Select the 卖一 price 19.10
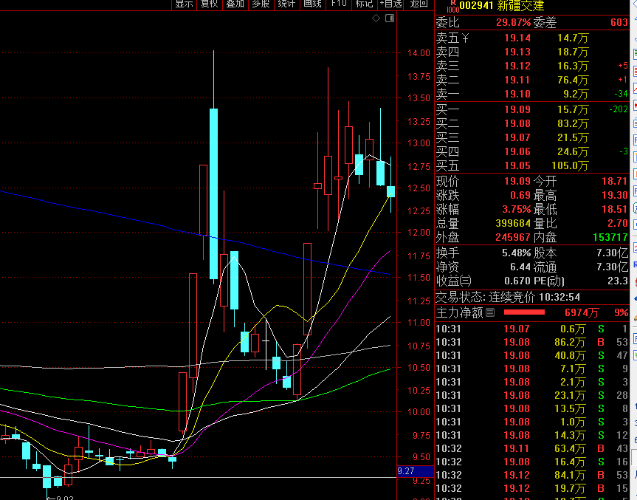637x500 pixels. coord(517,94)
